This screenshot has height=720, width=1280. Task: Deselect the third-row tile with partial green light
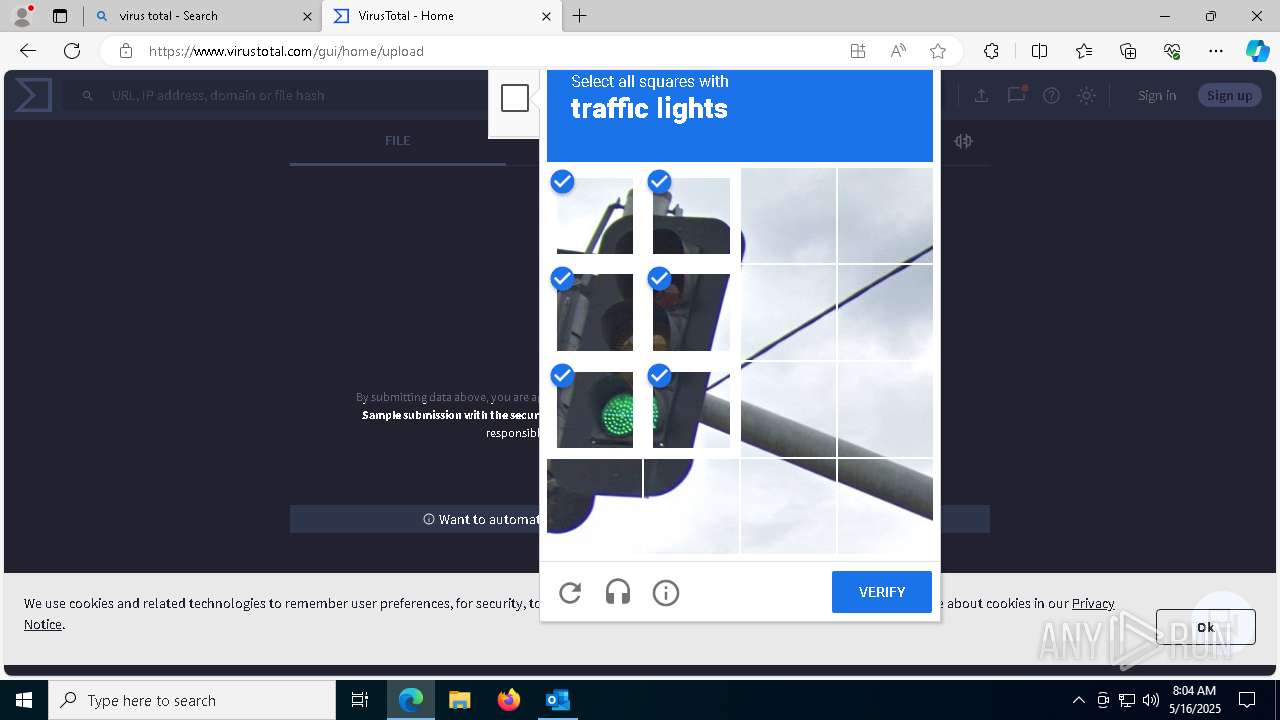pos(691,409)
